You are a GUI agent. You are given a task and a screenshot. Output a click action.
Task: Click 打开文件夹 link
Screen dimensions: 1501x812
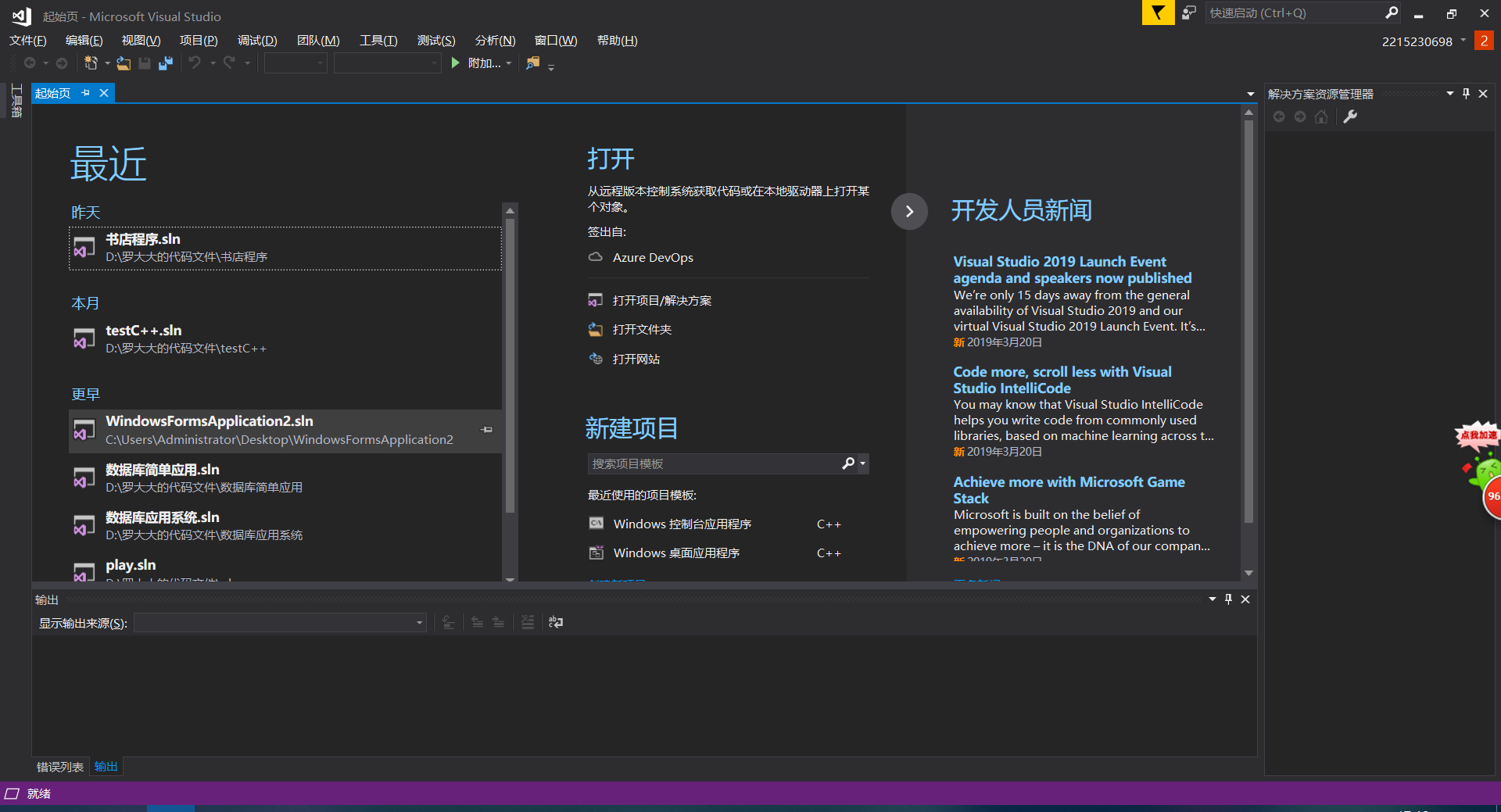pos(642,330)
